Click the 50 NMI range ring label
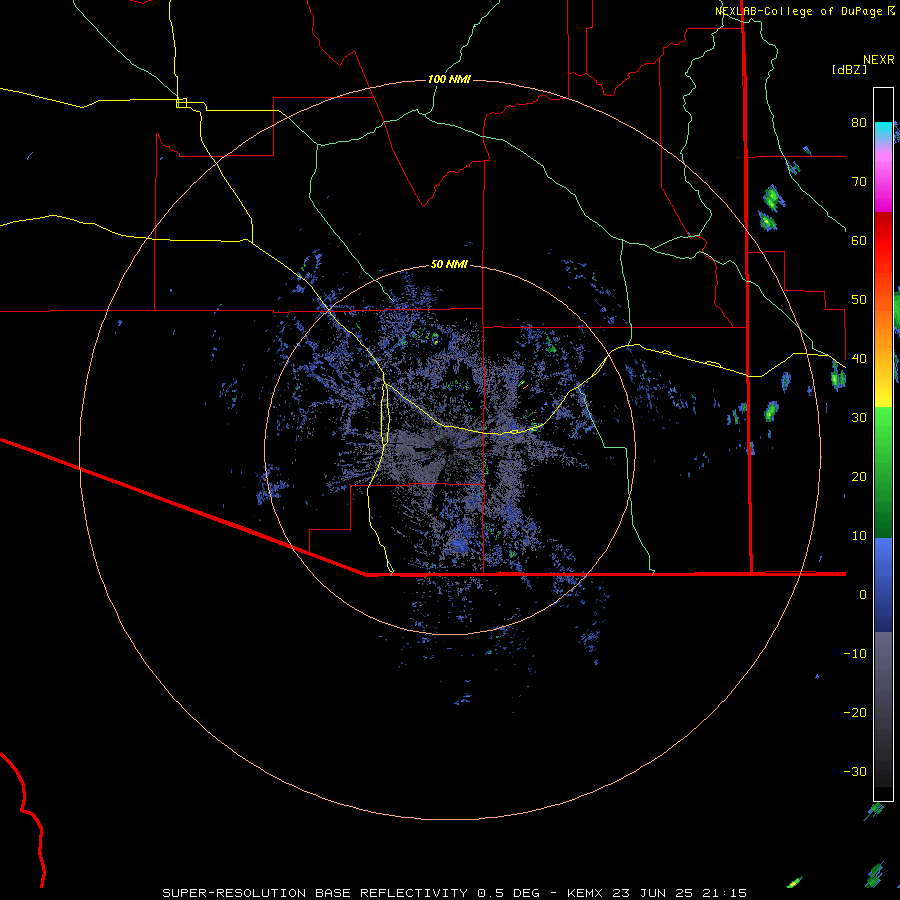The image size is (900, 900). point(449,265)
